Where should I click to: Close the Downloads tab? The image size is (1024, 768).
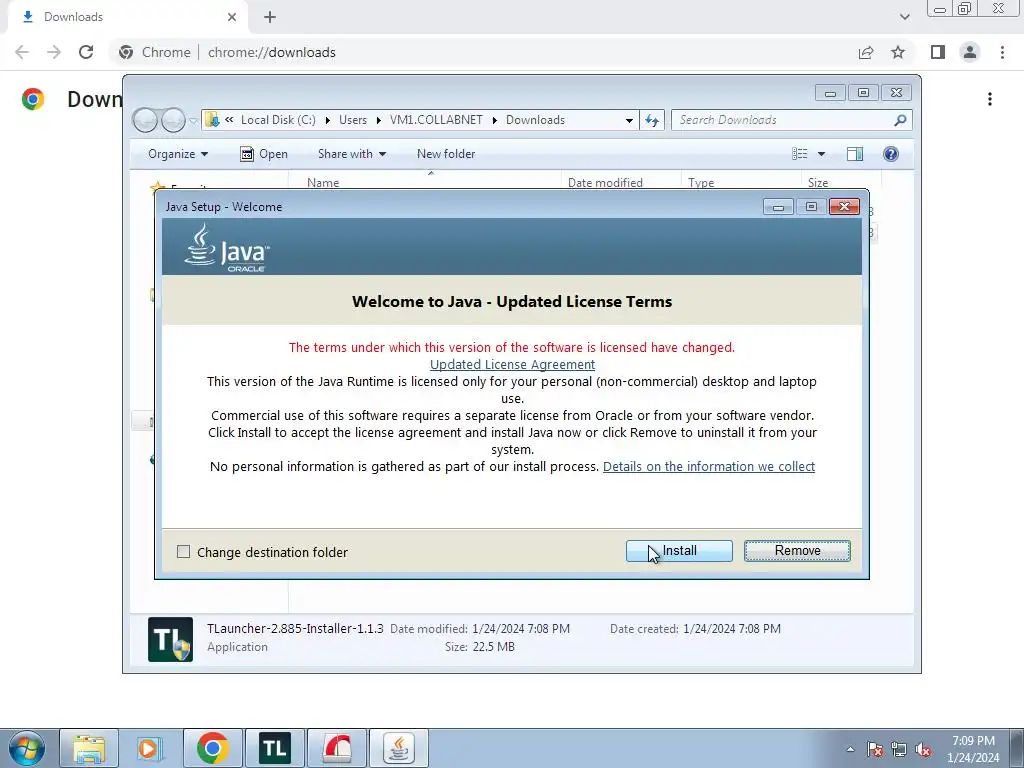[x=232, y=17]
